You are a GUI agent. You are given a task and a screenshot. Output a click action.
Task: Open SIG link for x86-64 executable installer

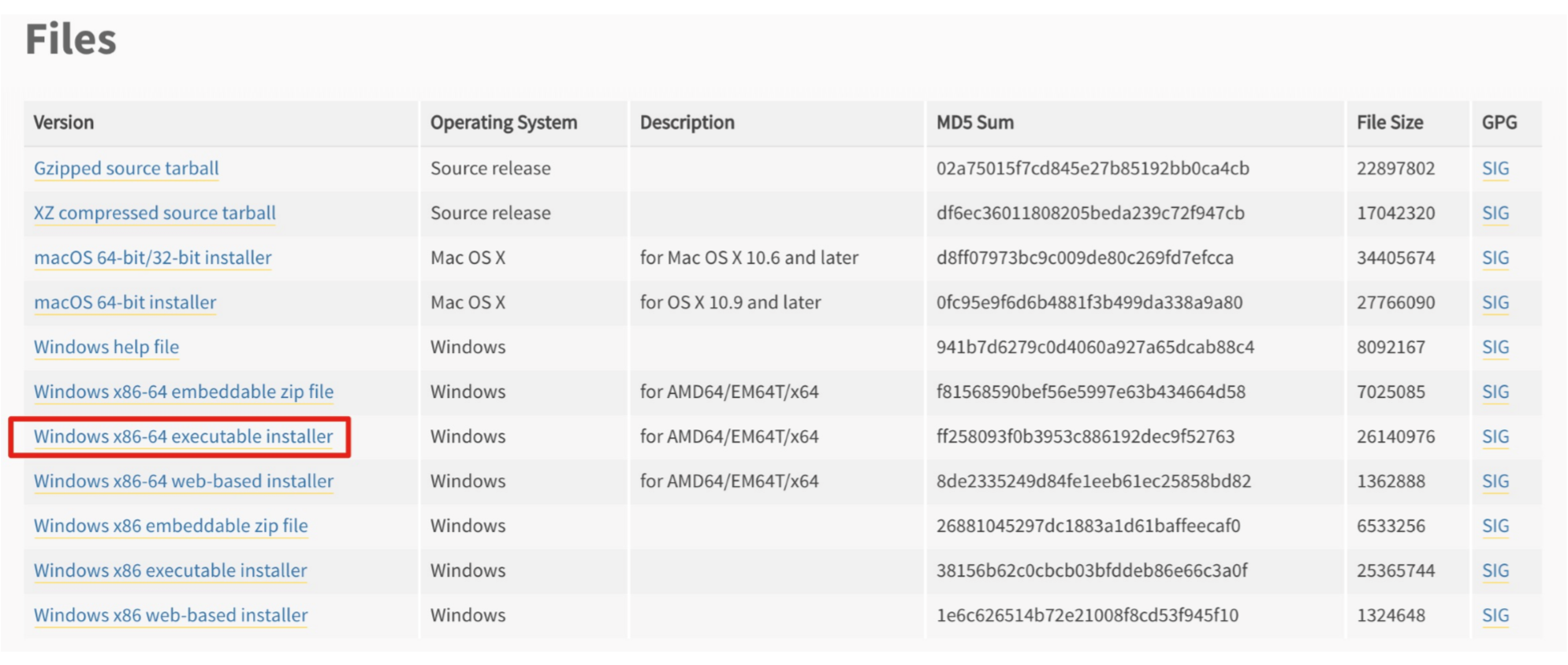(1495, 437)
